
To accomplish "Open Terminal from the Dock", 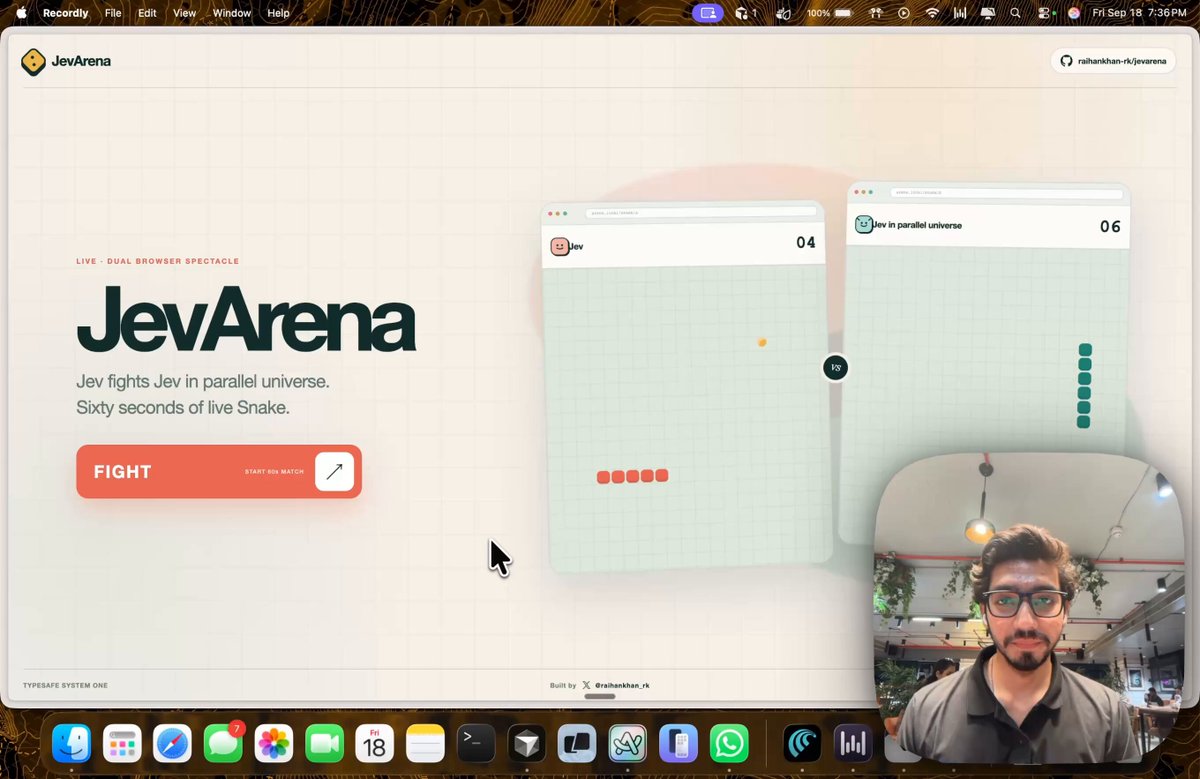I will [x=476, y=743].
